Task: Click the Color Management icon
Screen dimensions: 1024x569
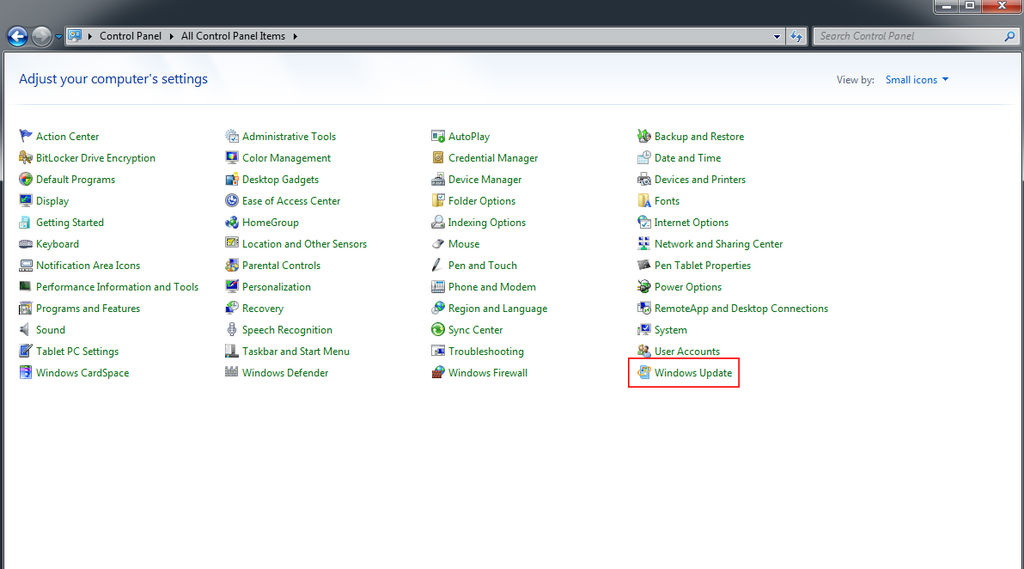Action: tap(232, 157)
